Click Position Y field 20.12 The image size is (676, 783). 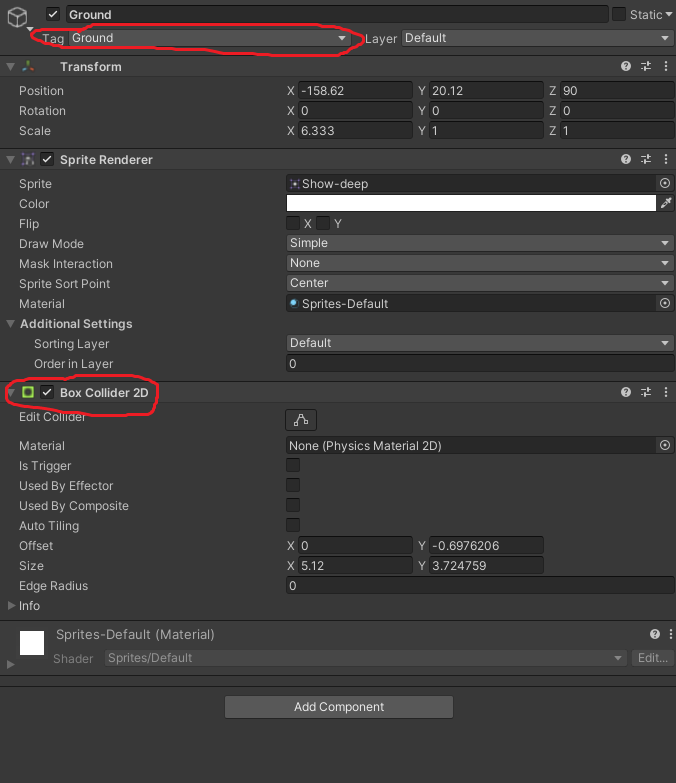click(486, 90)
